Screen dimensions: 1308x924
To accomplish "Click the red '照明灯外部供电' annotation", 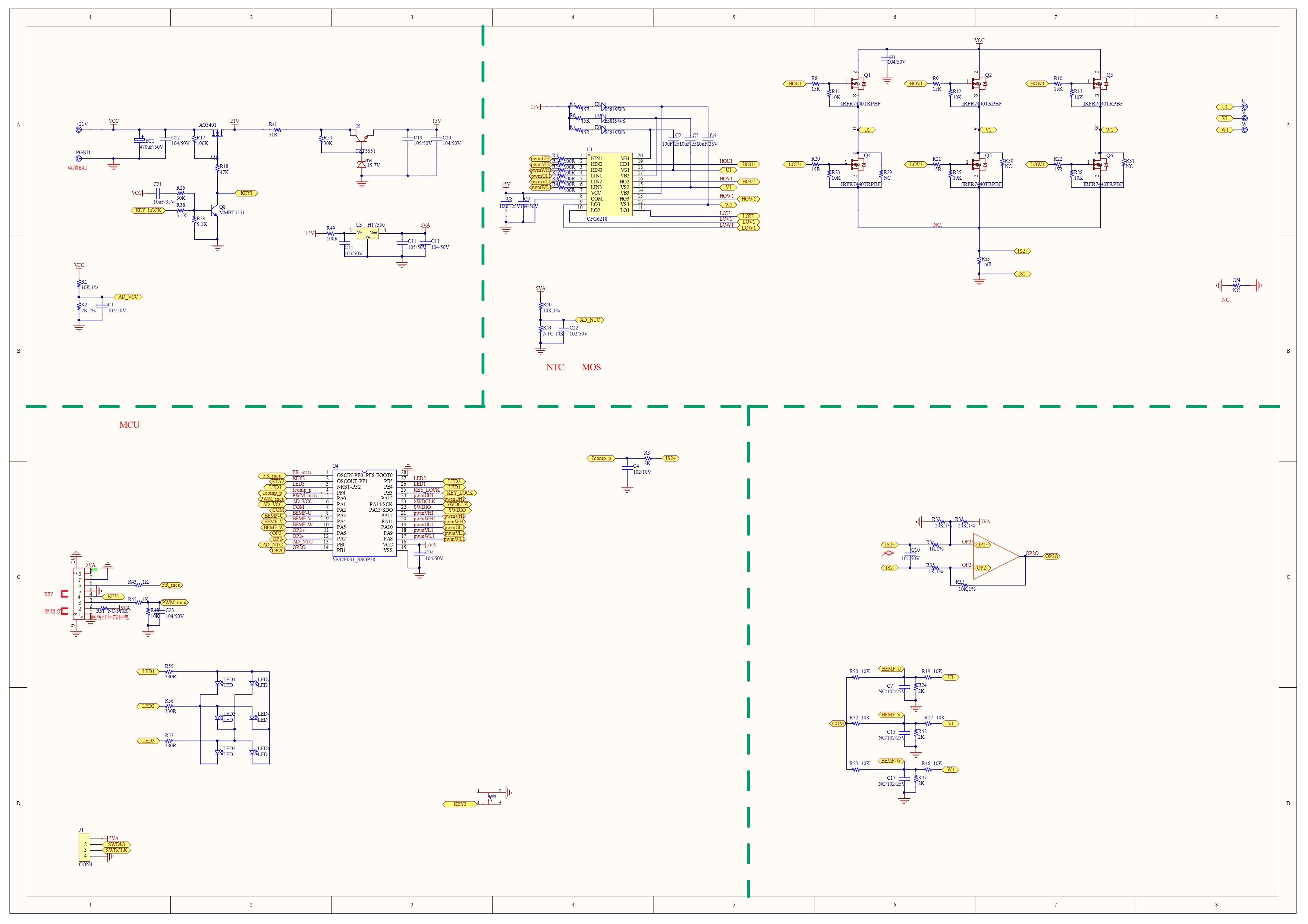I will (x=110, y=618).
